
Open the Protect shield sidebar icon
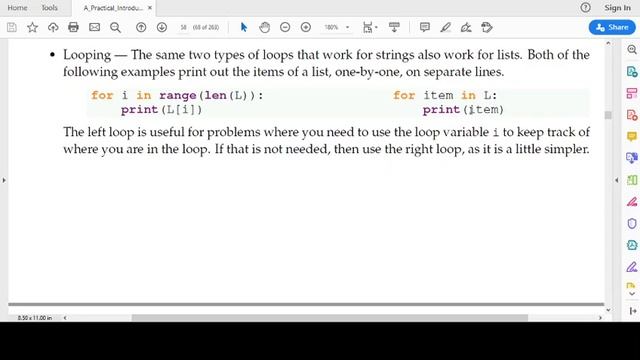pos(632,223)
